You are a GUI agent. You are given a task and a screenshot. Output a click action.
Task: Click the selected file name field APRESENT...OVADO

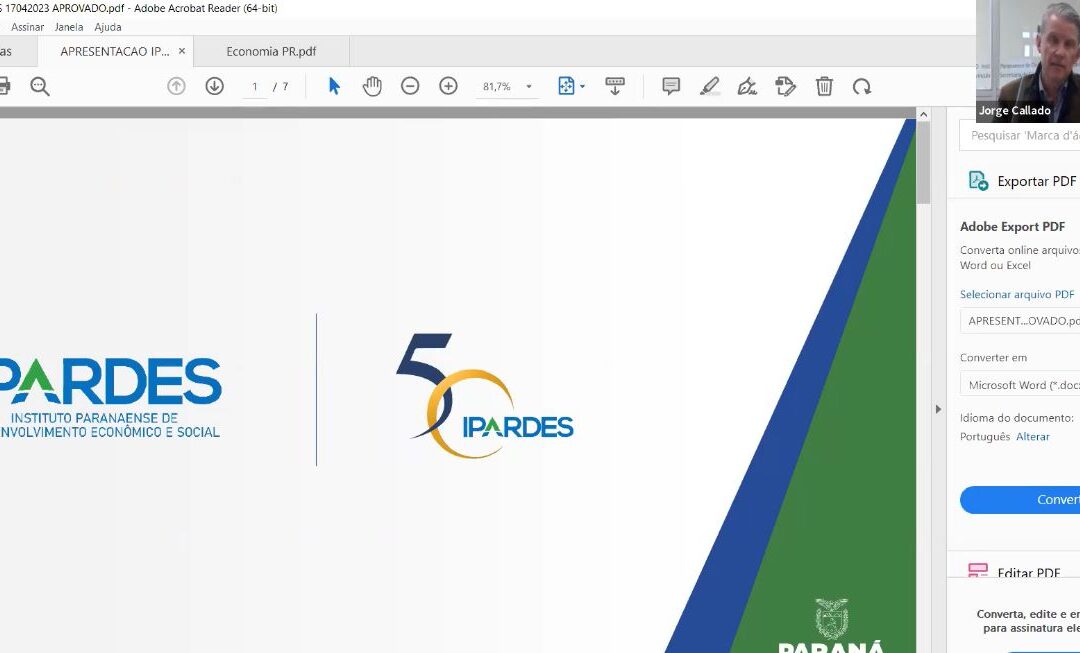pos(1020,321)
